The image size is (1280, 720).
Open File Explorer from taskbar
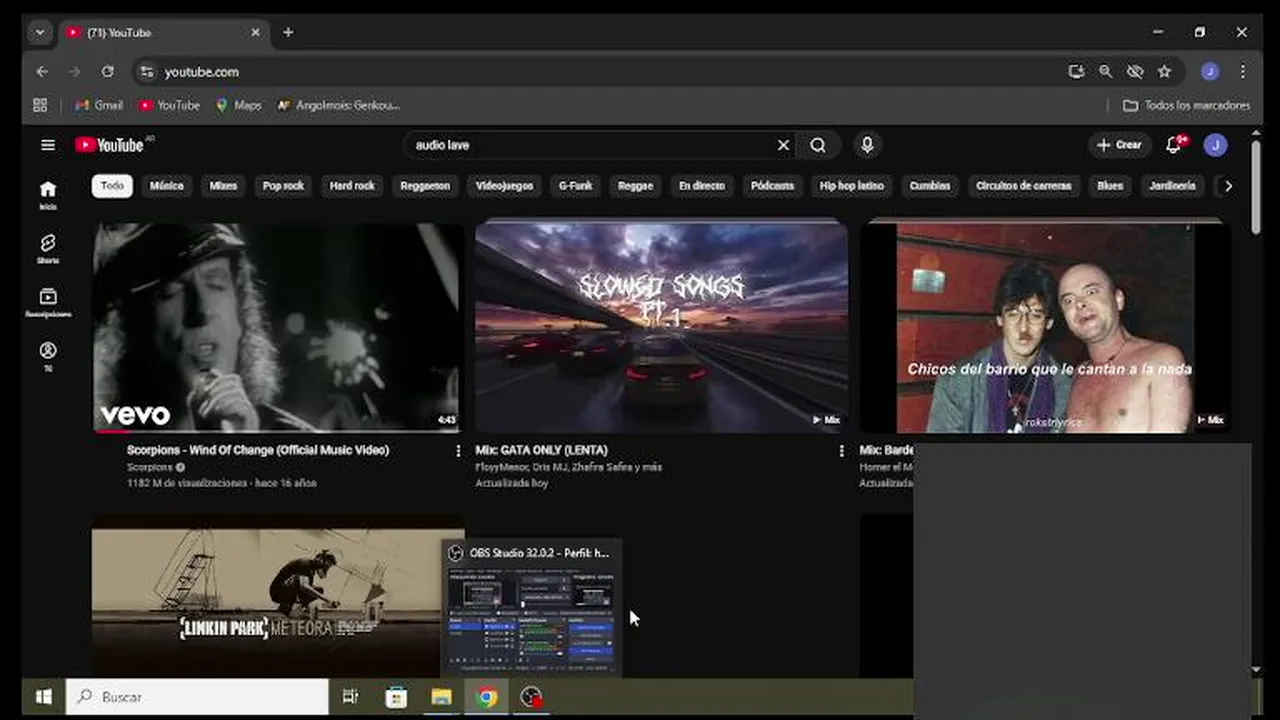[441, 697]
